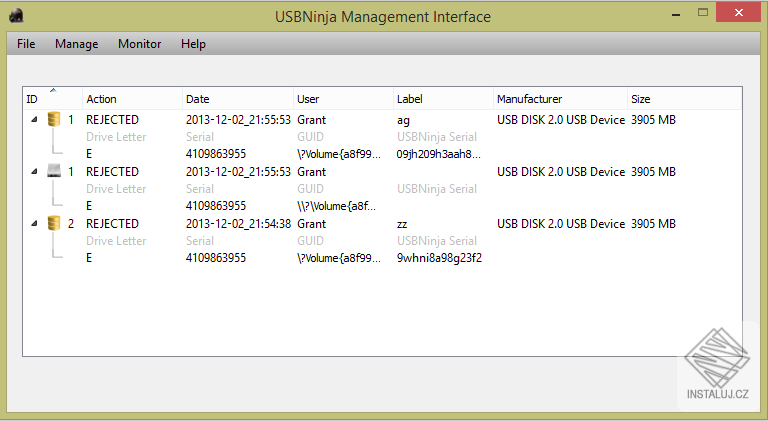Click USB DISK 2.0 USB Device in ag row
Viewport: 768px width, 421px height.
click(561, 120)
